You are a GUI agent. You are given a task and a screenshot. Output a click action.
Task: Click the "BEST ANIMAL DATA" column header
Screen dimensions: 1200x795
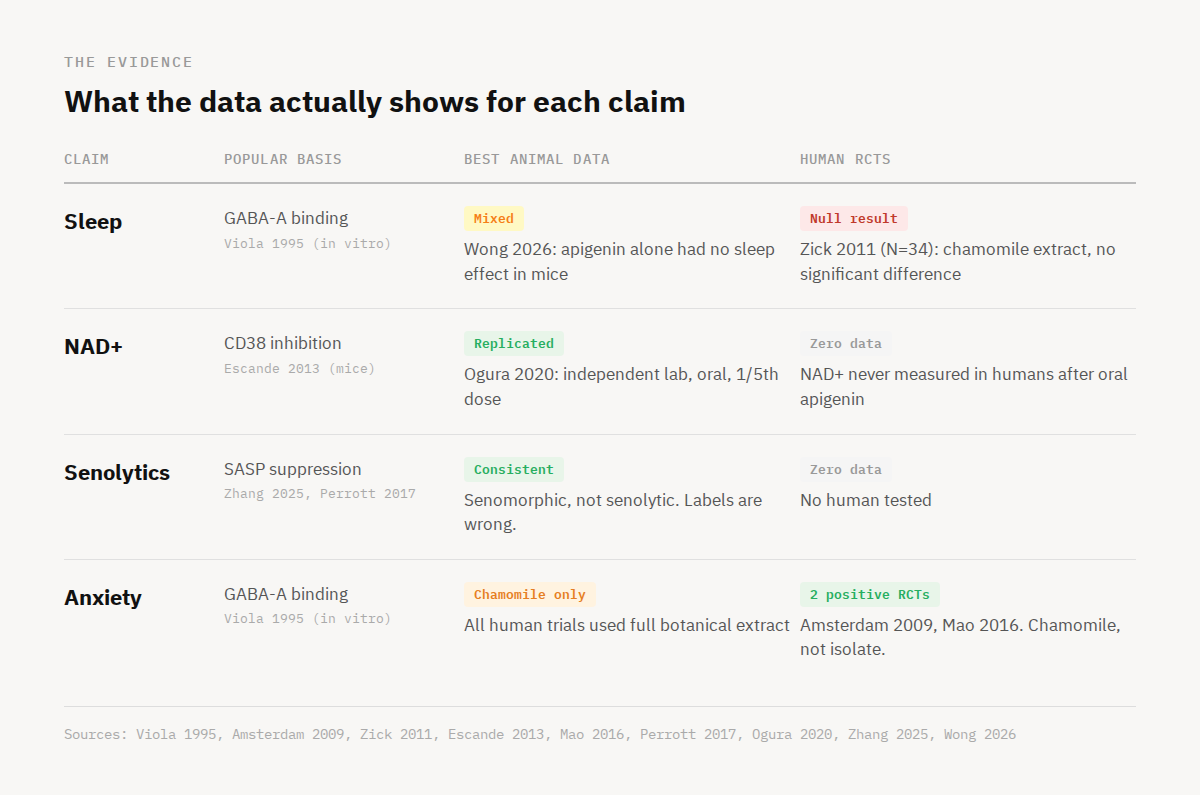536,159
